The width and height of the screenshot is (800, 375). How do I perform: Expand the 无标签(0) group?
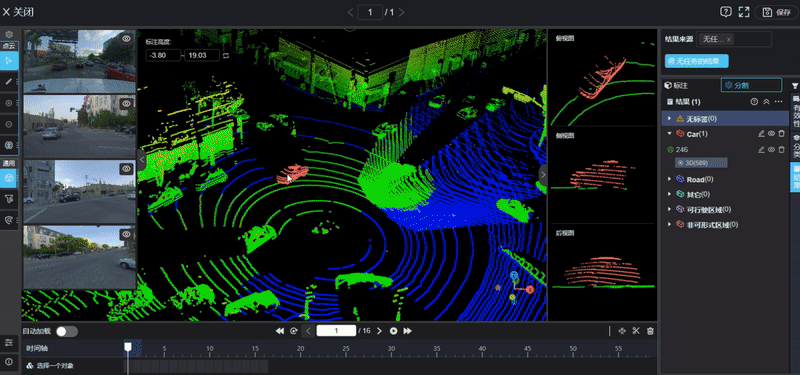670,118
